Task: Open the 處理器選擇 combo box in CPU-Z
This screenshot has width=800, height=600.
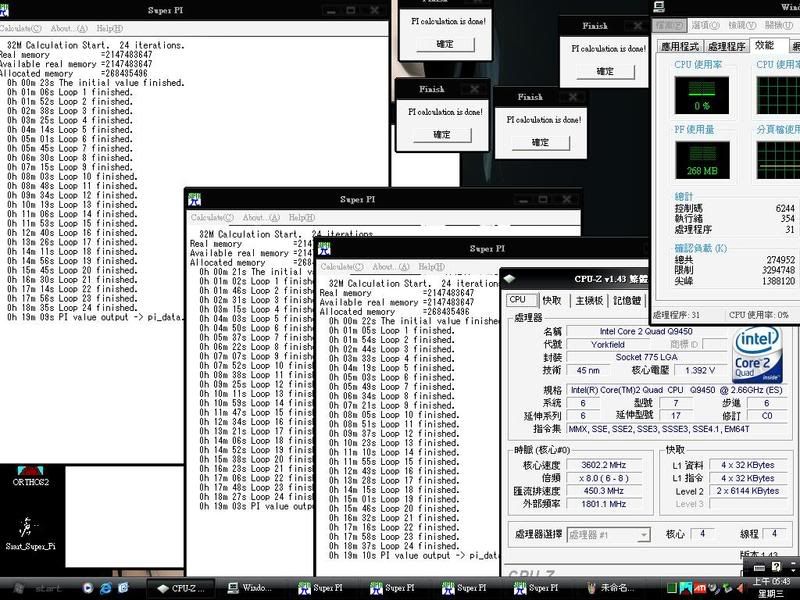Action: pyautogui.click(x=609, y=535)
